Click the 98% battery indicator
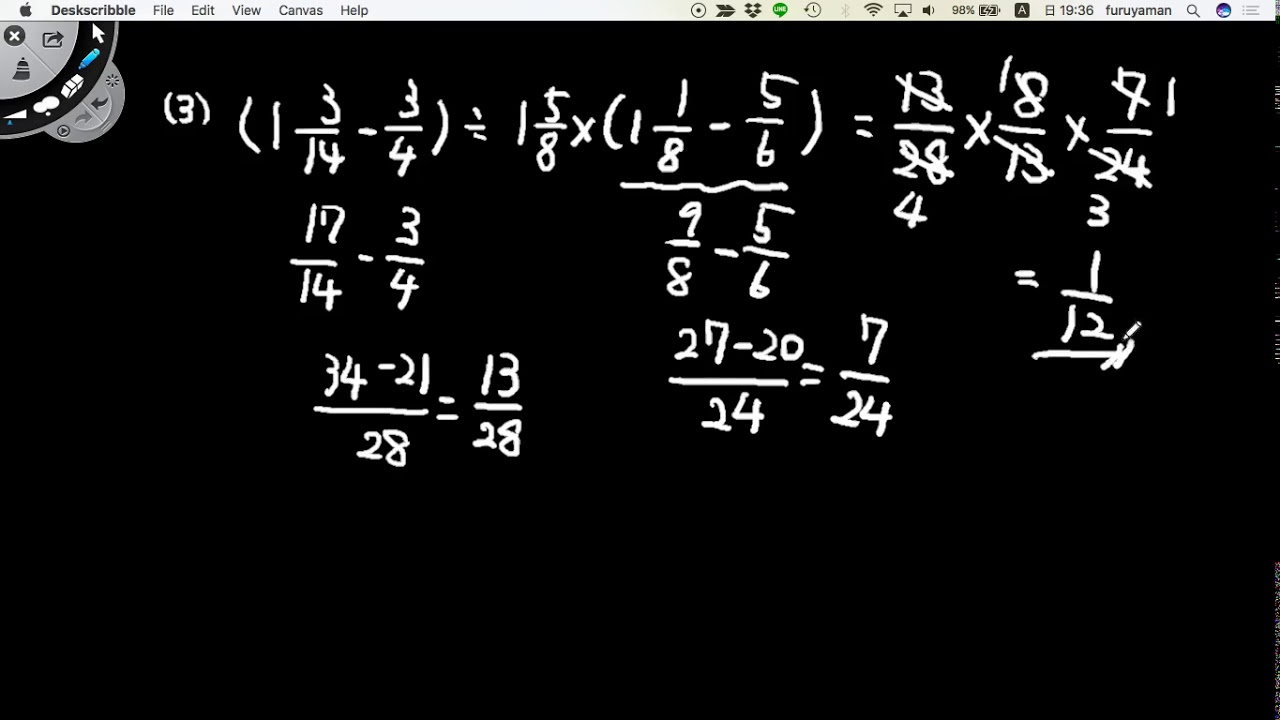This screenshot has width=1280, height=720. click(x=975, y=10)
